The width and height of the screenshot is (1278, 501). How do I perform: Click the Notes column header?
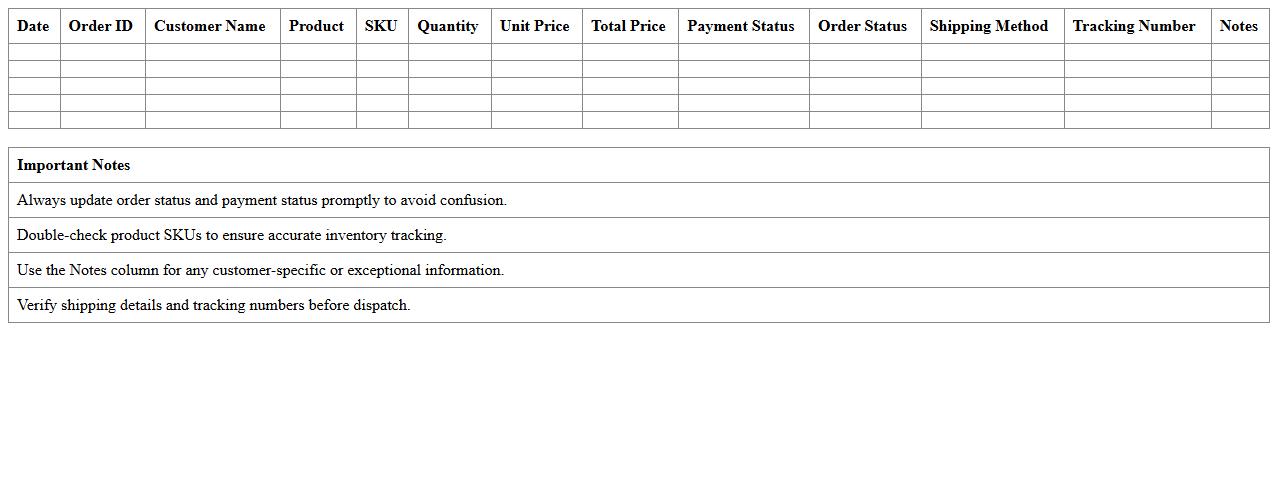point(1239,26)
